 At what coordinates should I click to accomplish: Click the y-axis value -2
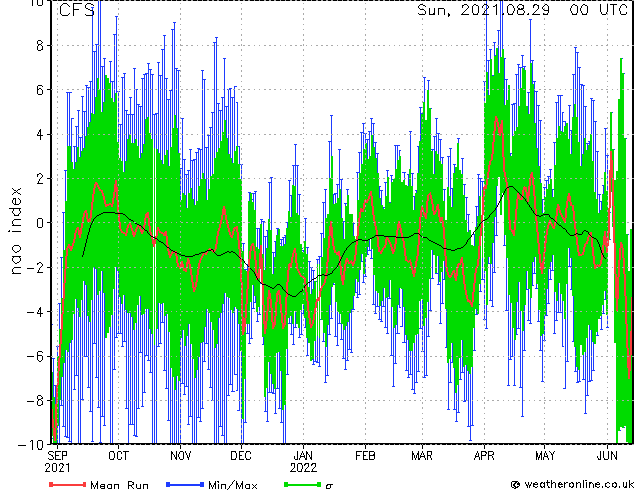(x=35, y=267)
